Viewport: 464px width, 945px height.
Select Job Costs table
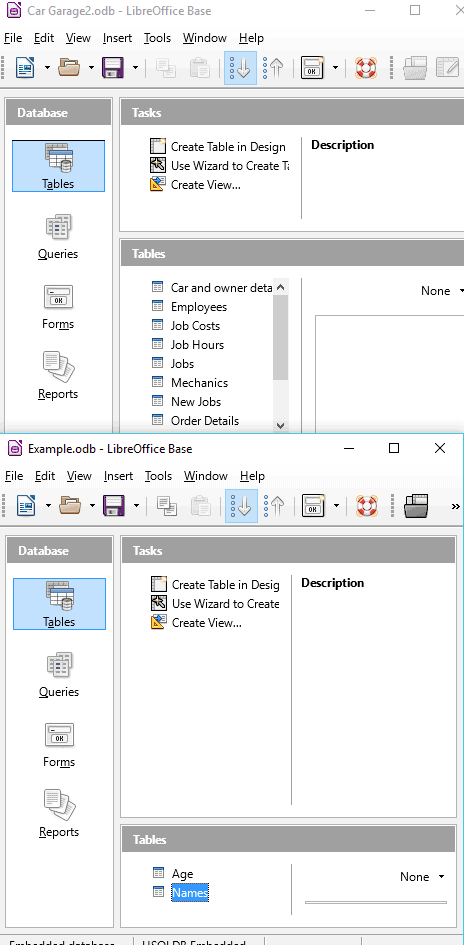[x=186, y=325]
